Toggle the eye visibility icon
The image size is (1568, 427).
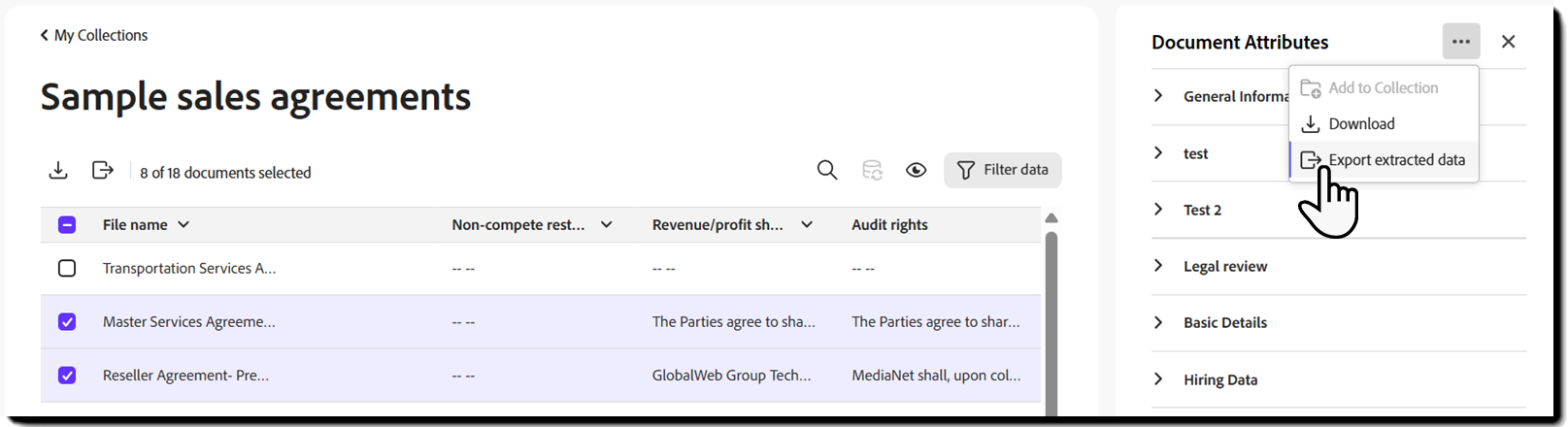point(916,170)
